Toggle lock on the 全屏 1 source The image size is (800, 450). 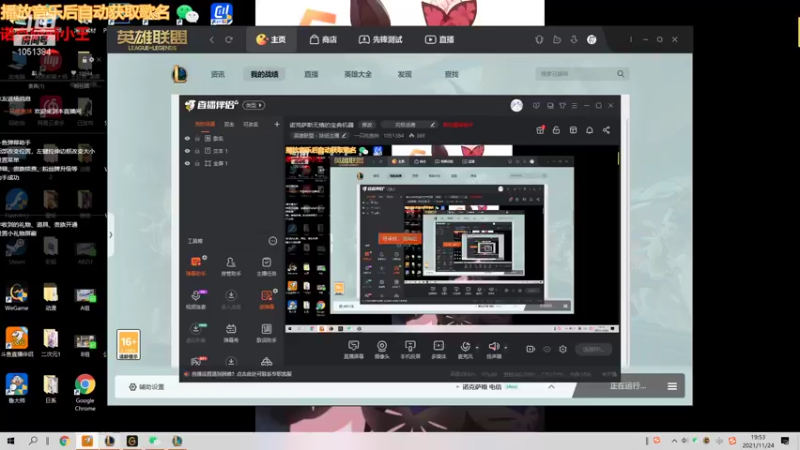click(x=197, y=163)
